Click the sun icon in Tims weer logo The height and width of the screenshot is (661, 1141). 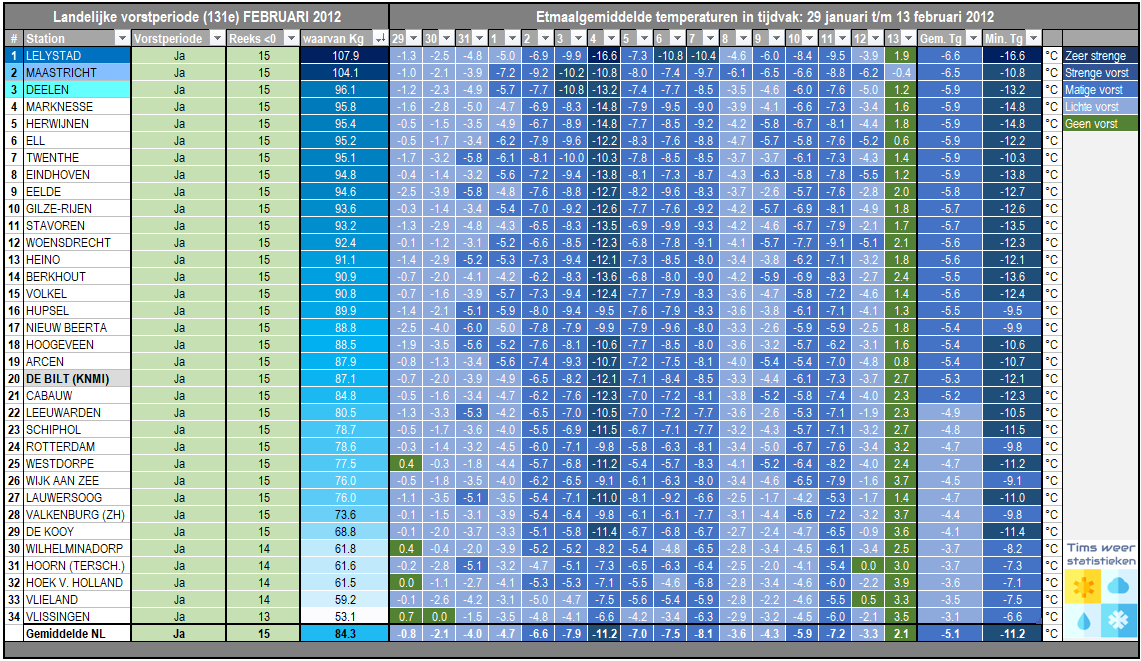click(1083, 587)
